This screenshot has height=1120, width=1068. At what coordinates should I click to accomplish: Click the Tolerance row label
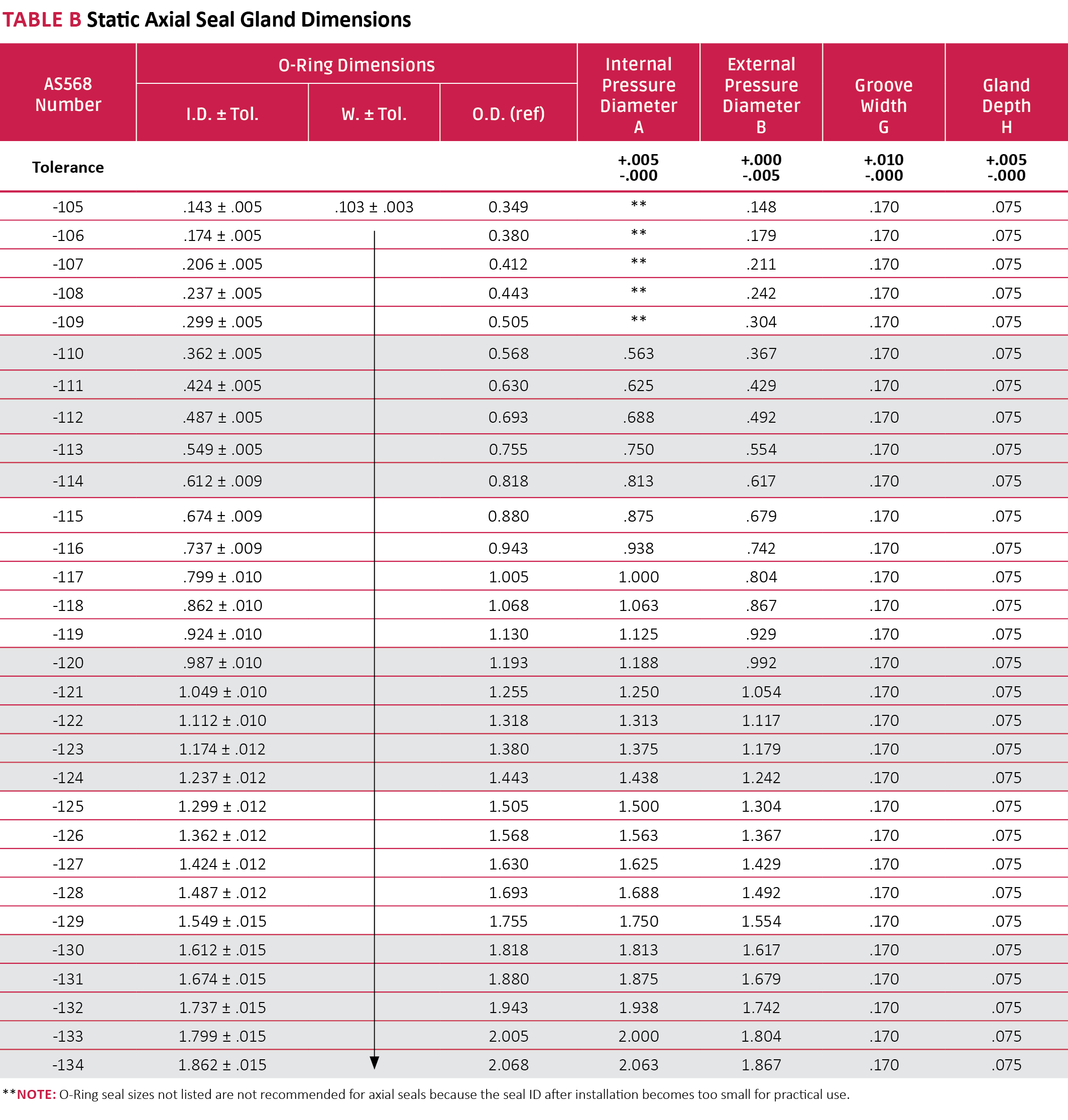tap(68, 167)
